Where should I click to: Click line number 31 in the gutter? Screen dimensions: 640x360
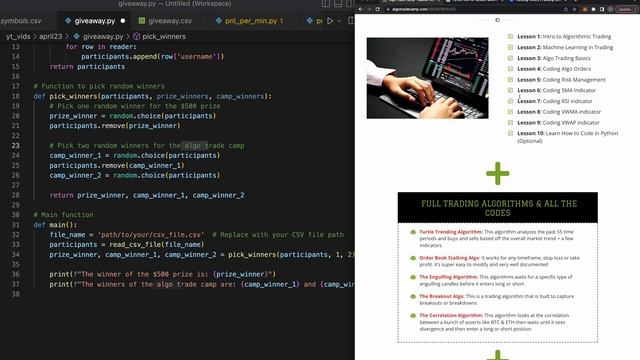click(16, 225)
